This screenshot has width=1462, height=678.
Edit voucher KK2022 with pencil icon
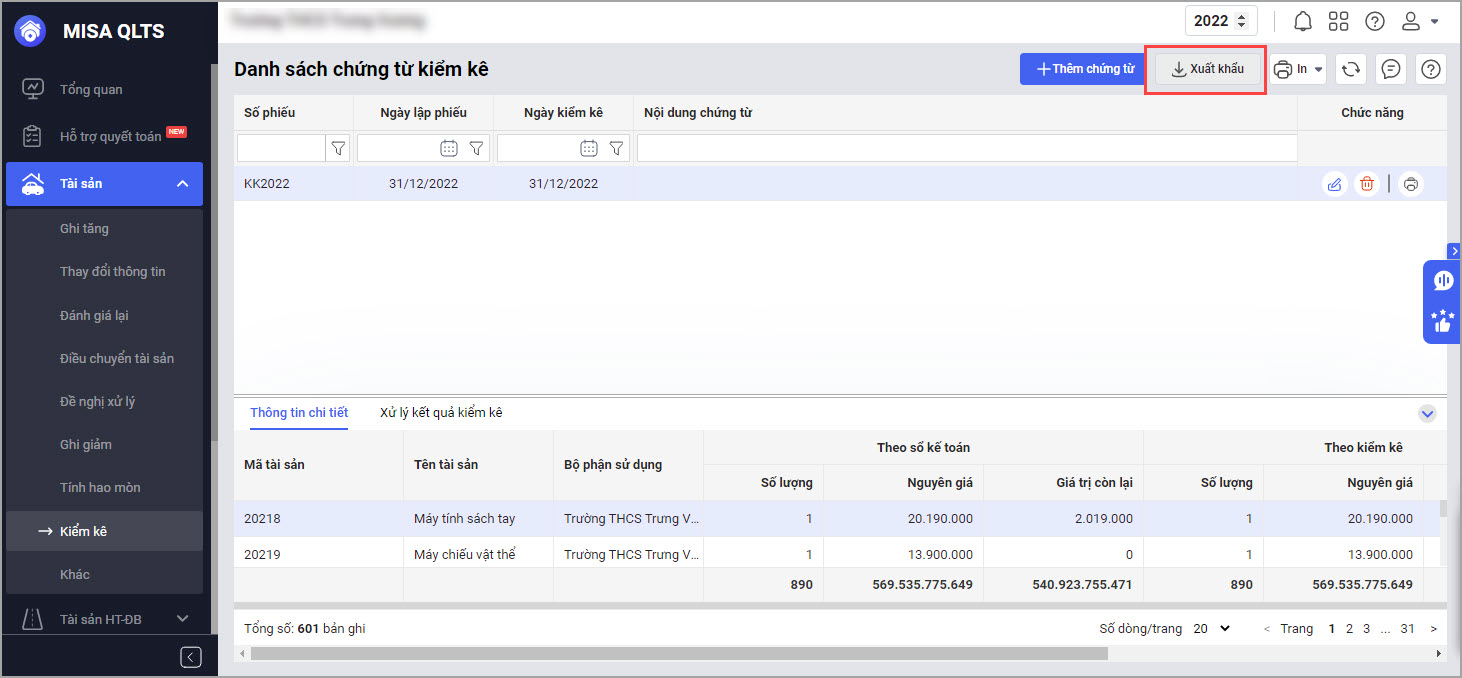point(1334,184)
